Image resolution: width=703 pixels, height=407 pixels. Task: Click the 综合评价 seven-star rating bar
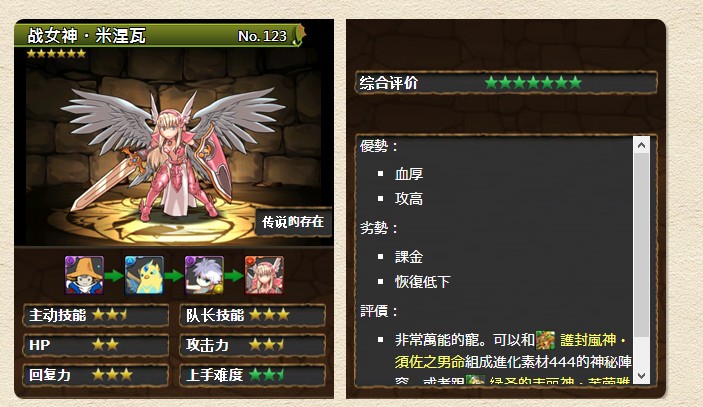click(x=506, y=82)
